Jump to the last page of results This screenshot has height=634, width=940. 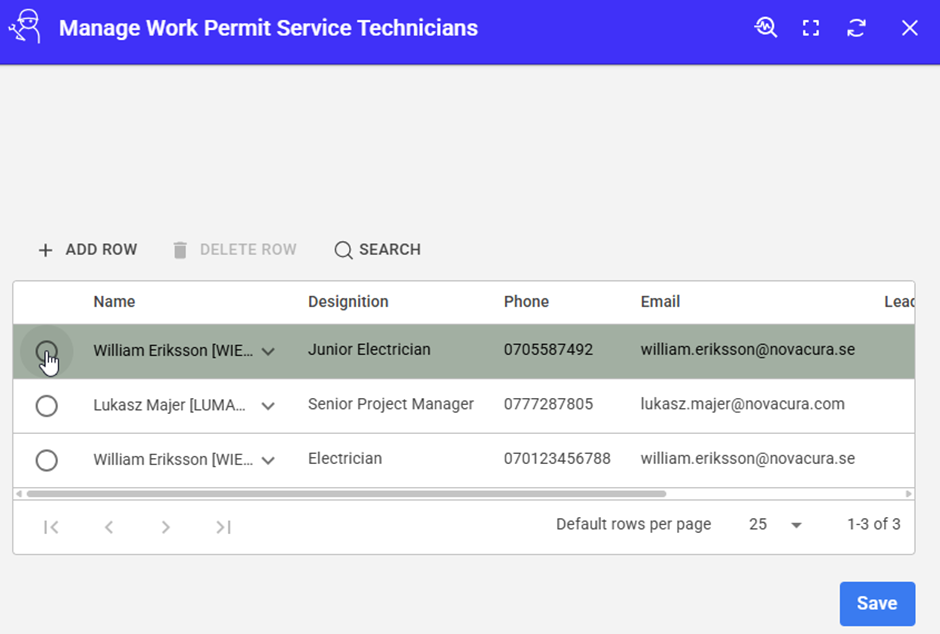click(224, 527)
